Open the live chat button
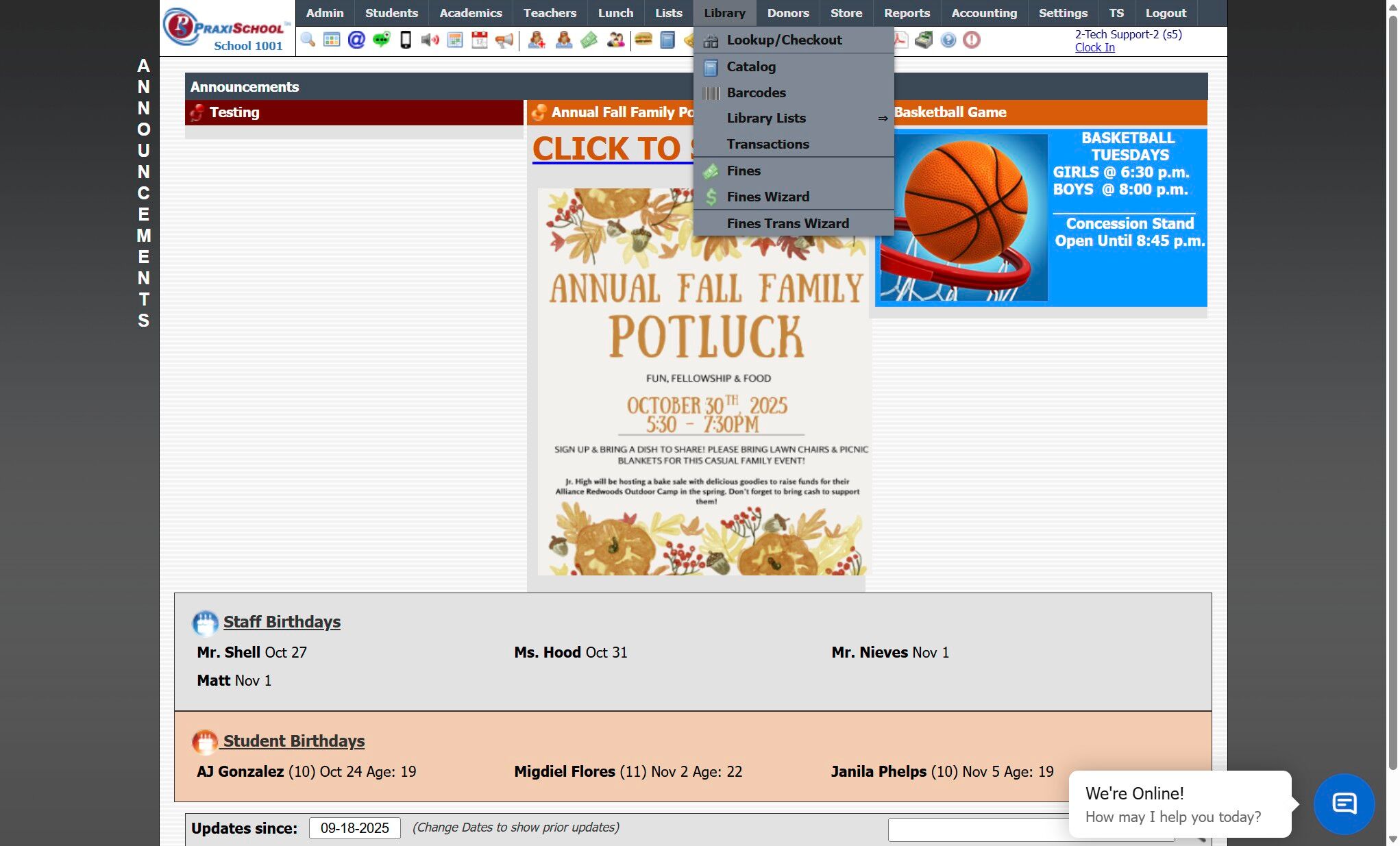The image size is (1400, 846). point(1343,804)
